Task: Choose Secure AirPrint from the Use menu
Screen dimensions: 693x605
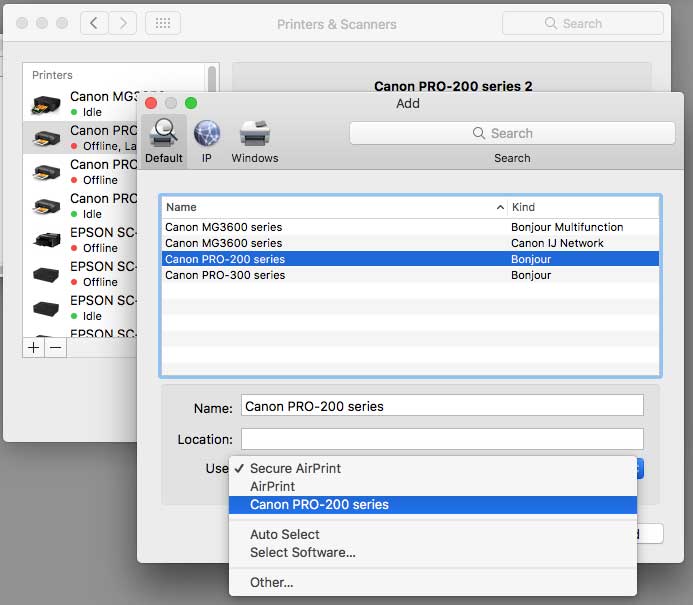Action: coord(433,468)
